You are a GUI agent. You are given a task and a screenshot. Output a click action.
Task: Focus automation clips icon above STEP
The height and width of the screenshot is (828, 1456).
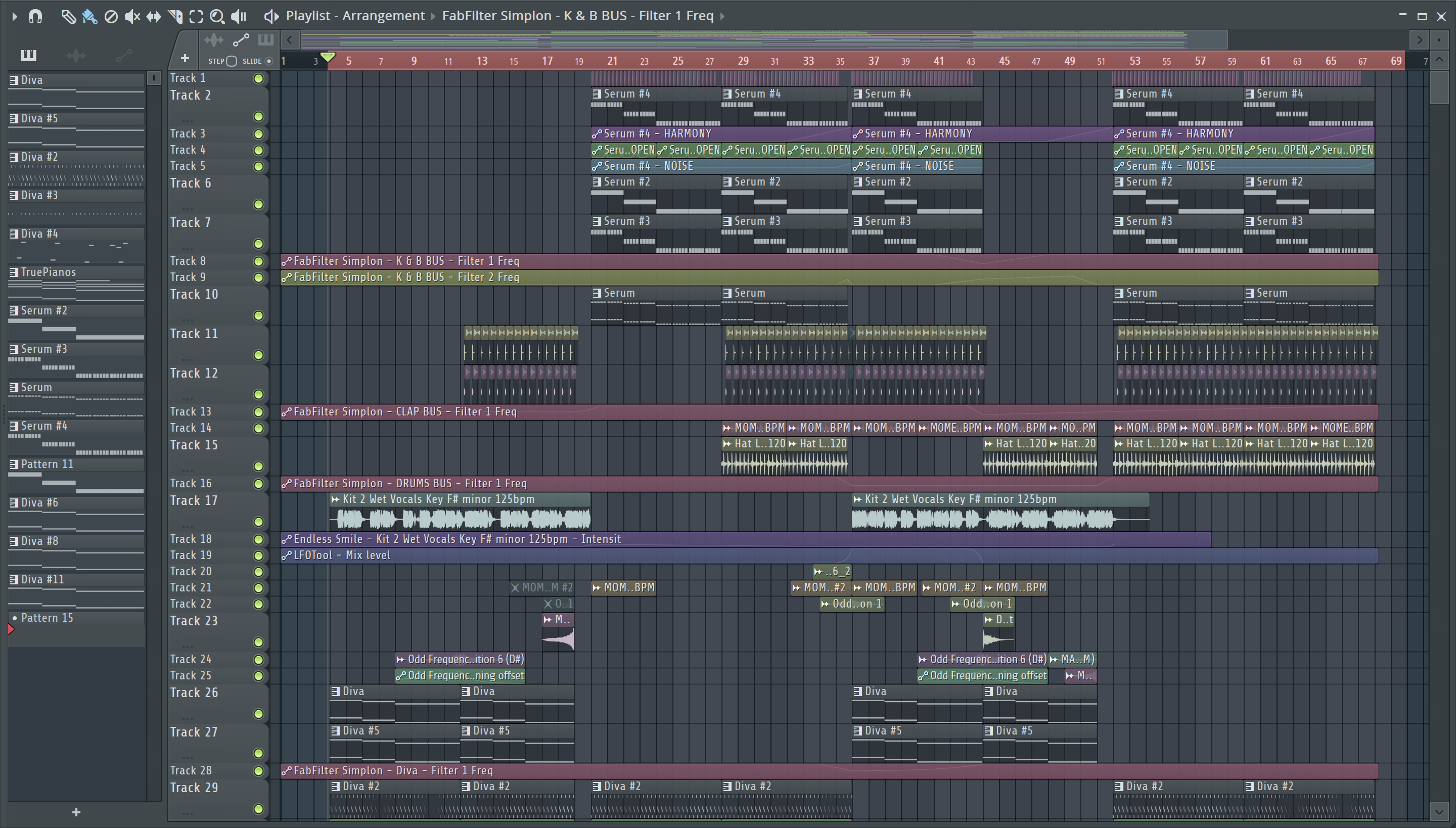click(x=241, y=40)
